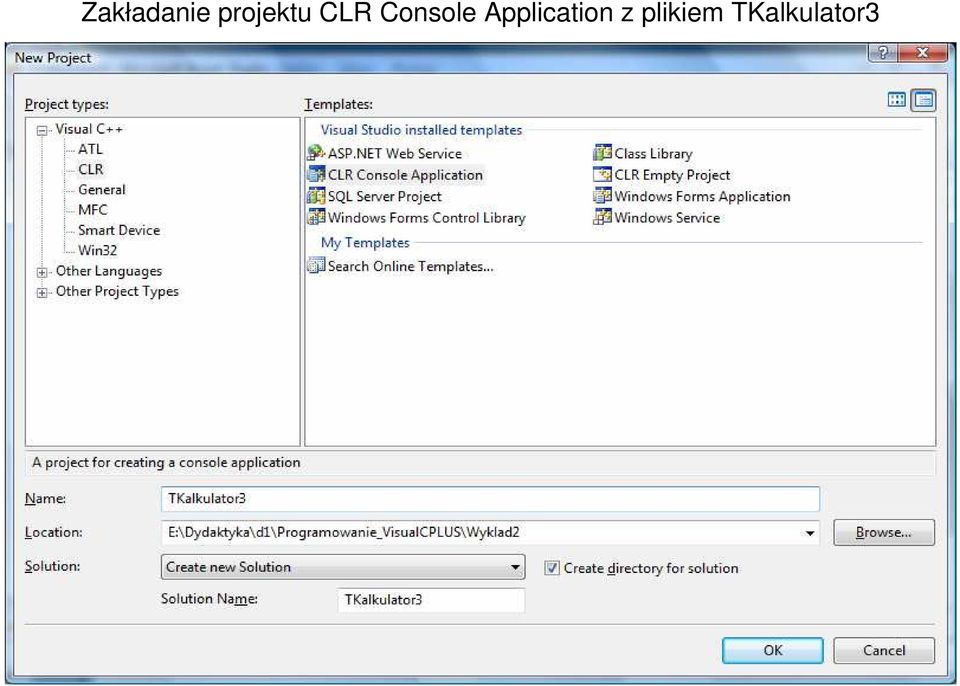Collapse the Visual C++ tree node

[x=42, y=130]
